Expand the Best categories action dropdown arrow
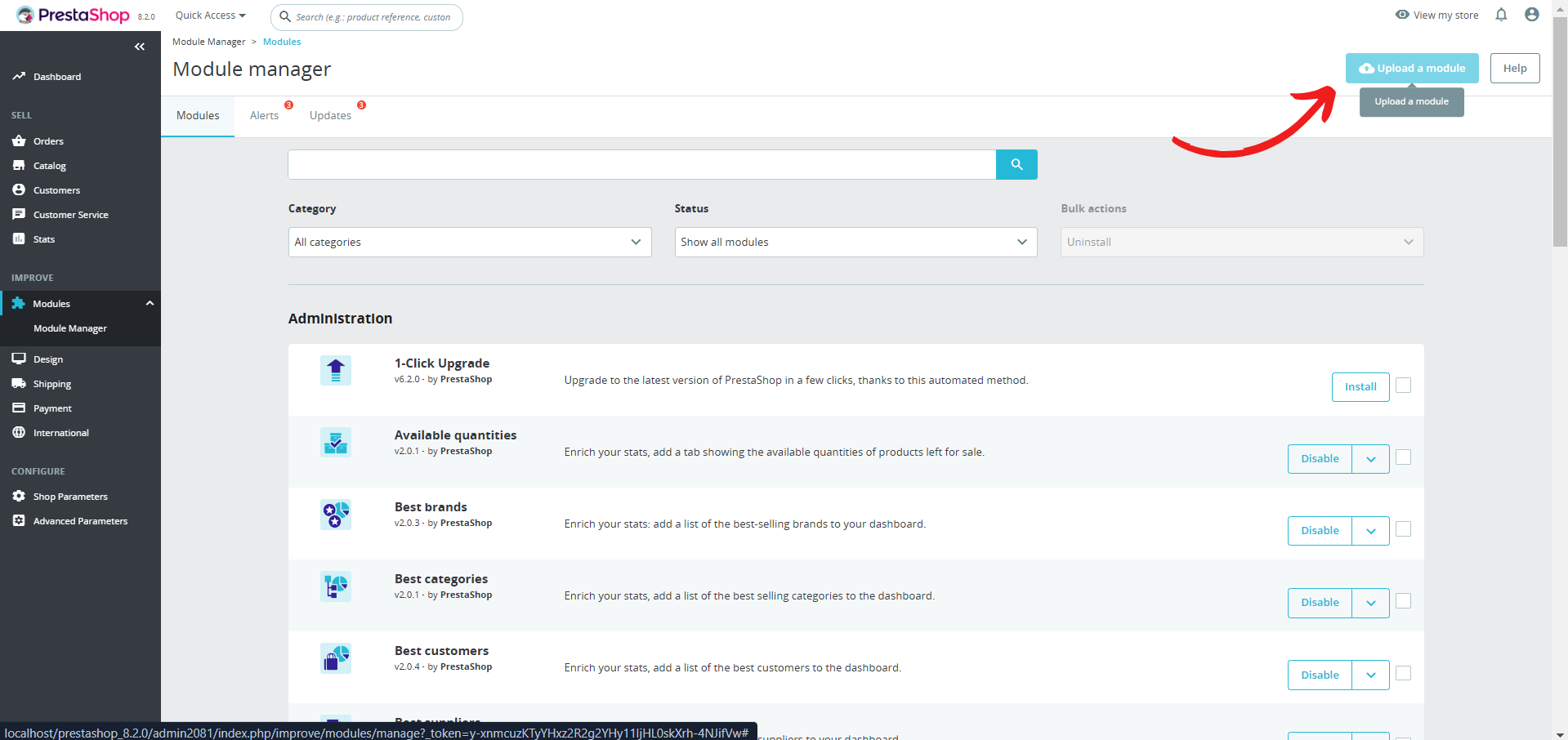The width and height of the screenshot is (1568, 740). [x=1370, y=602]
